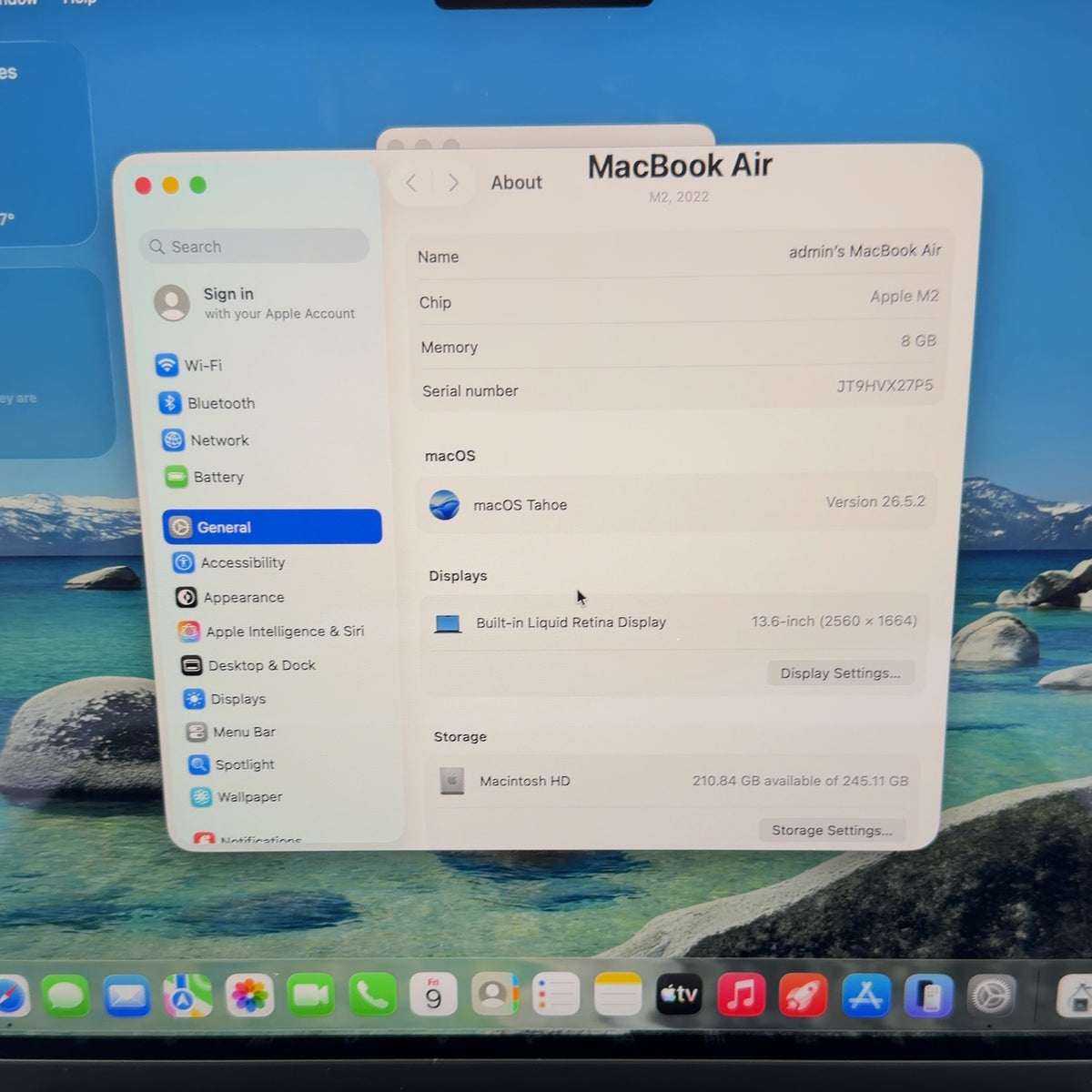This screenshot has width=1092, height=1092.
Task: Click the Display Settings button
Action: coord(840,673)
